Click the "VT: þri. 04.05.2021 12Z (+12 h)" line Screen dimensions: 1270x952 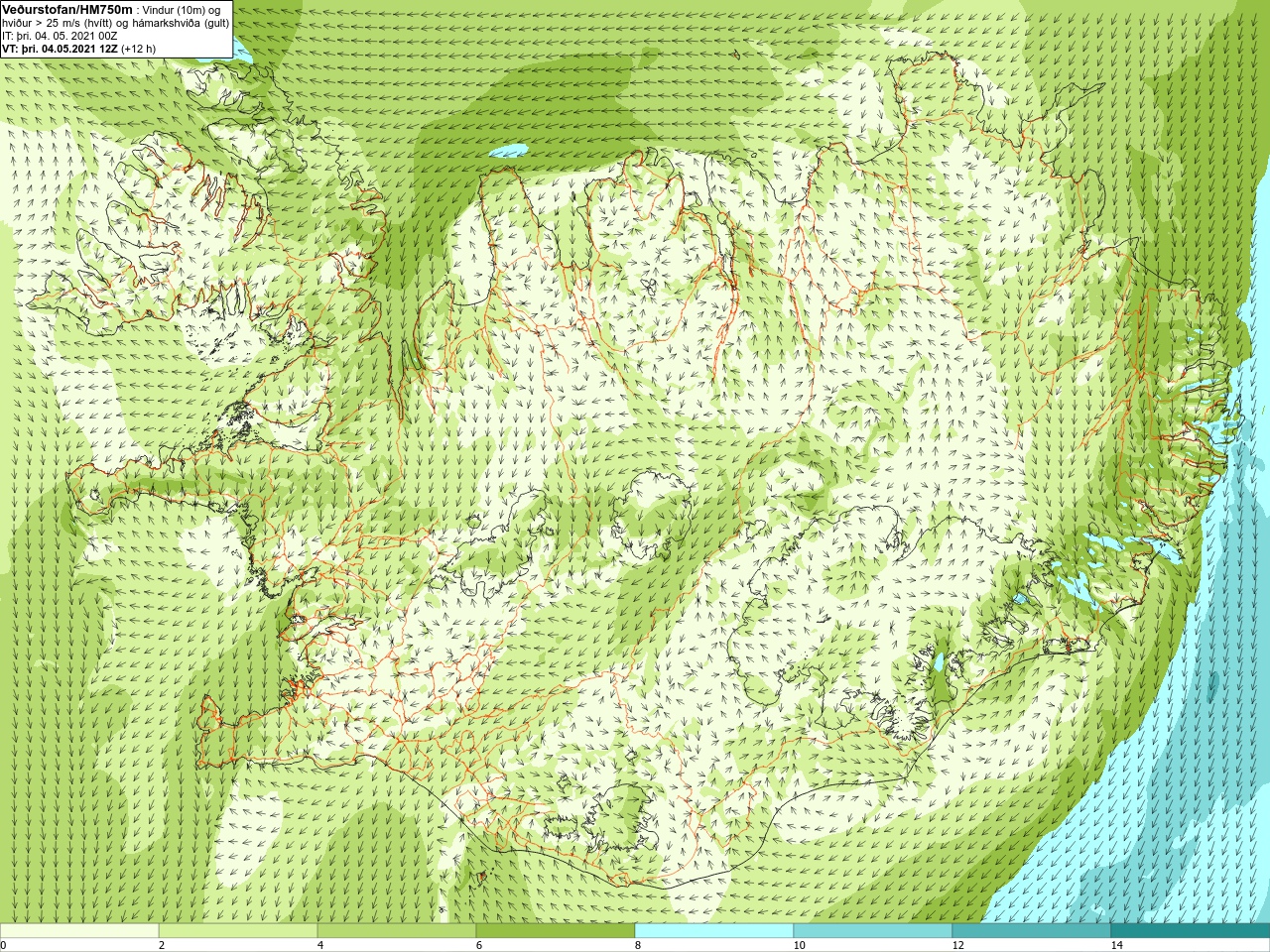click(x=78, y=48)
